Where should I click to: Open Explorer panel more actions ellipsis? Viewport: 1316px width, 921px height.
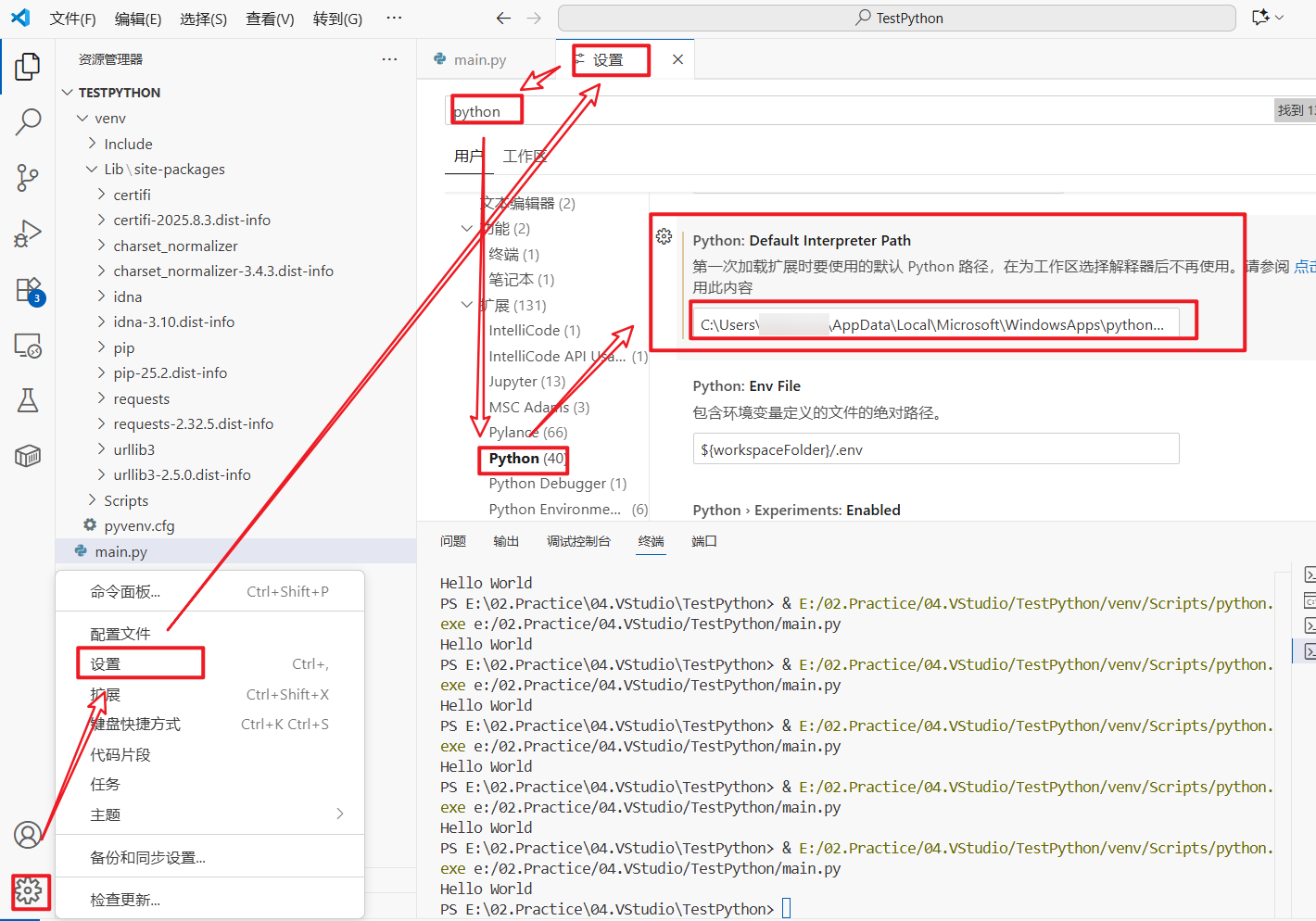click(389, 59)
